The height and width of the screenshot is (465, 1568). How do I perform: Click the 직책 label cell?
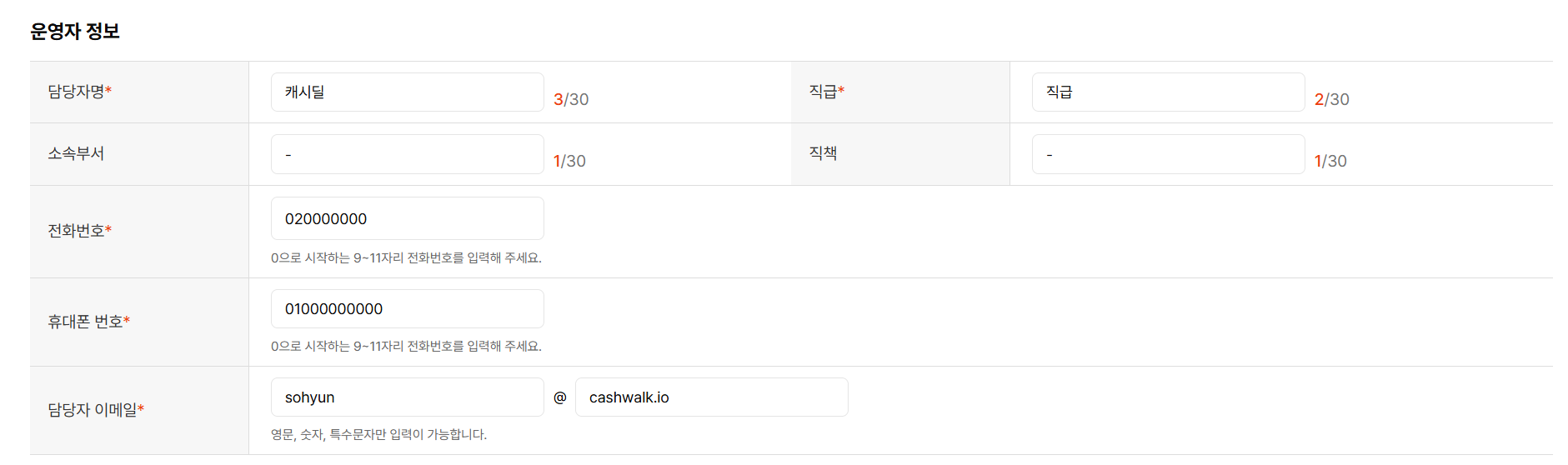point(823,153)
